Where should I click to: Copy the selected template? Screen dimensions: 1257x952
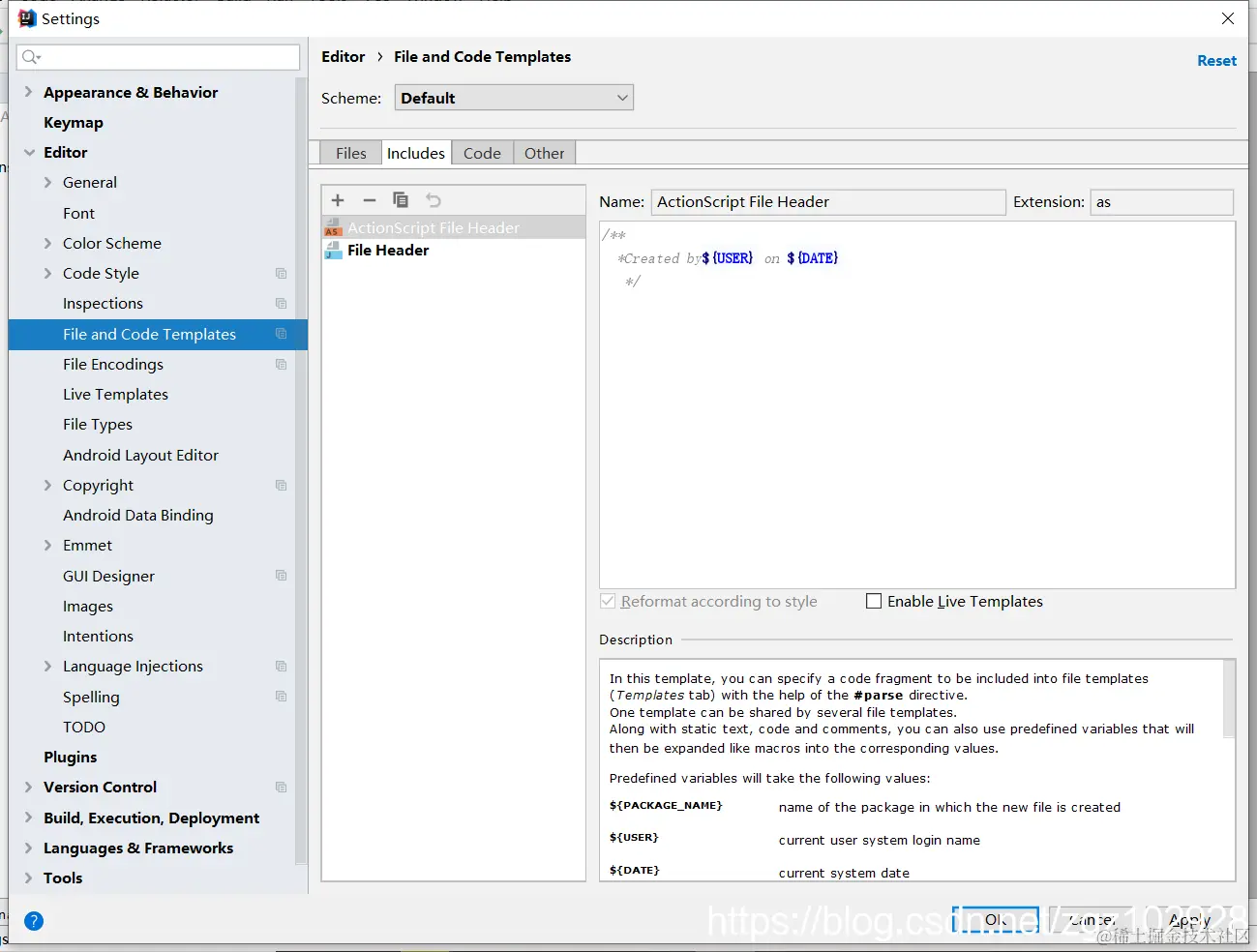tap(401, 200)
